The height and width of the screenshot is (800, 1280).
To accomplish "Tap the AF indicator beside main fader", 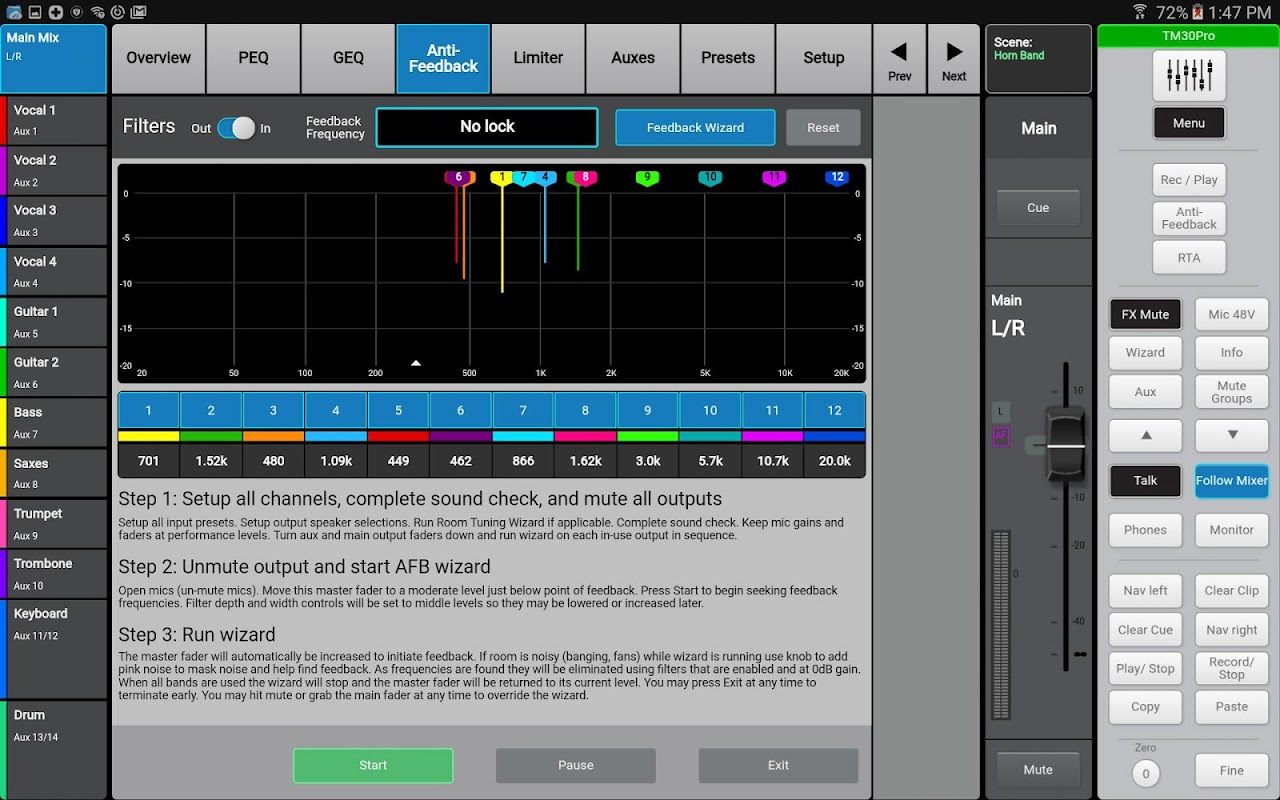I will point(1000,436).
